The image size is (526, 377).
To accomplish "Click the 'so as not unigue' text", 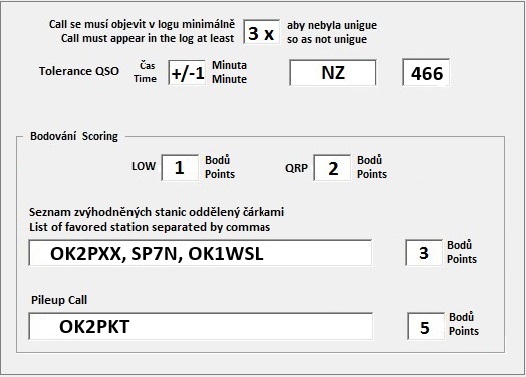I will [x=327, y=39].
